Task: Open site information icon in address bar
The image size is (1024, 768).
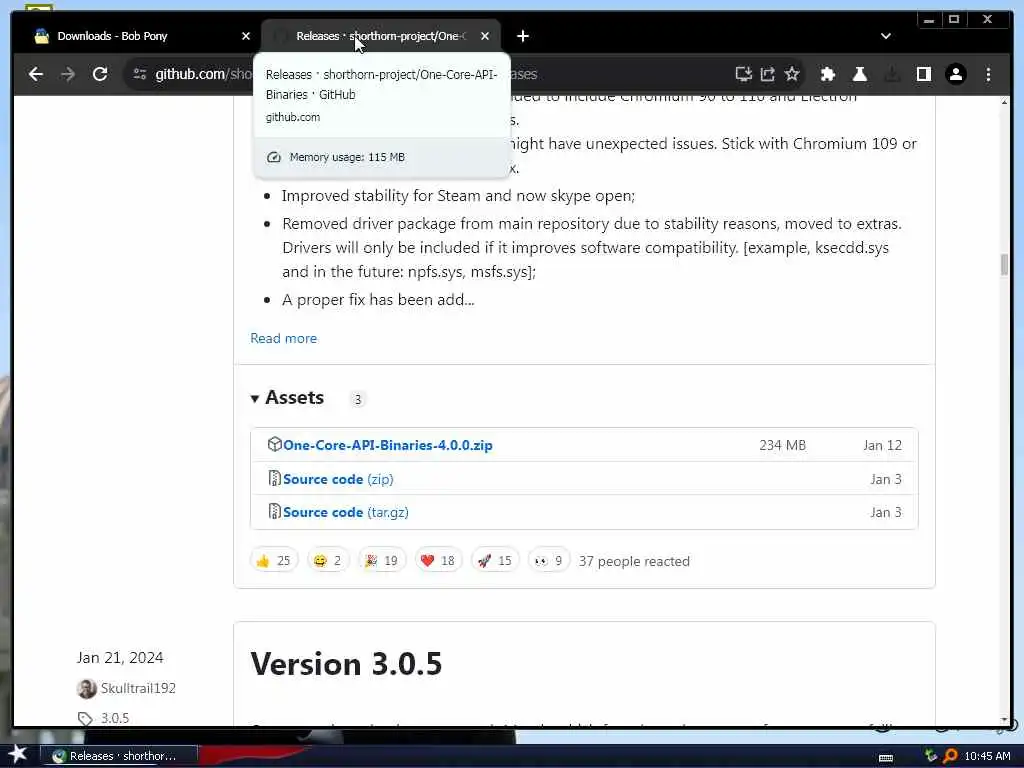Action: tap(140, 74)
